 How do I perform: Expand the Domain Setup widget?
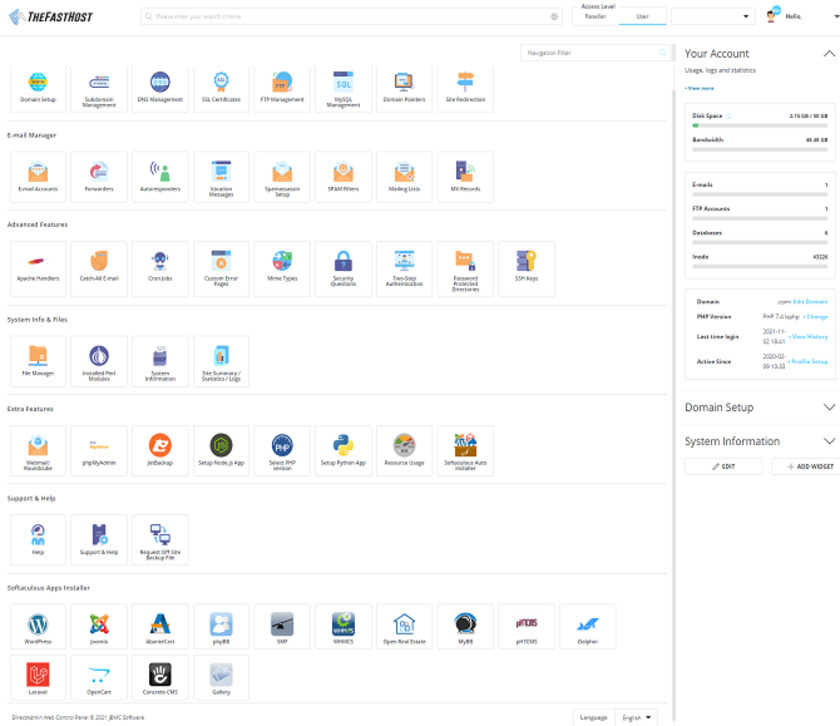pyautogui.click(x=829, y=407)
